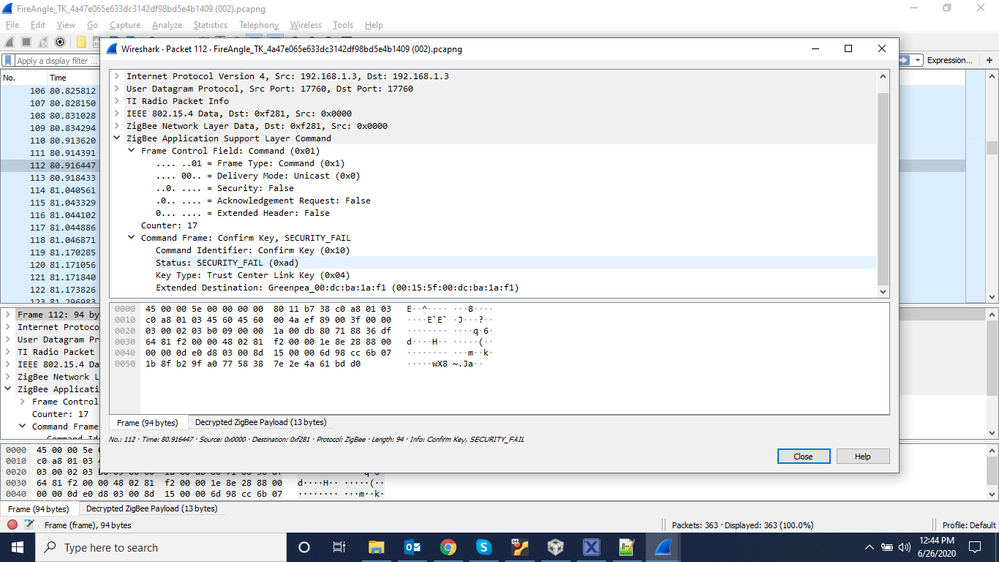The height and width of the screenshot is (562, 999).
Task: Show hidden system tray icons
Action: pos(869,547)
